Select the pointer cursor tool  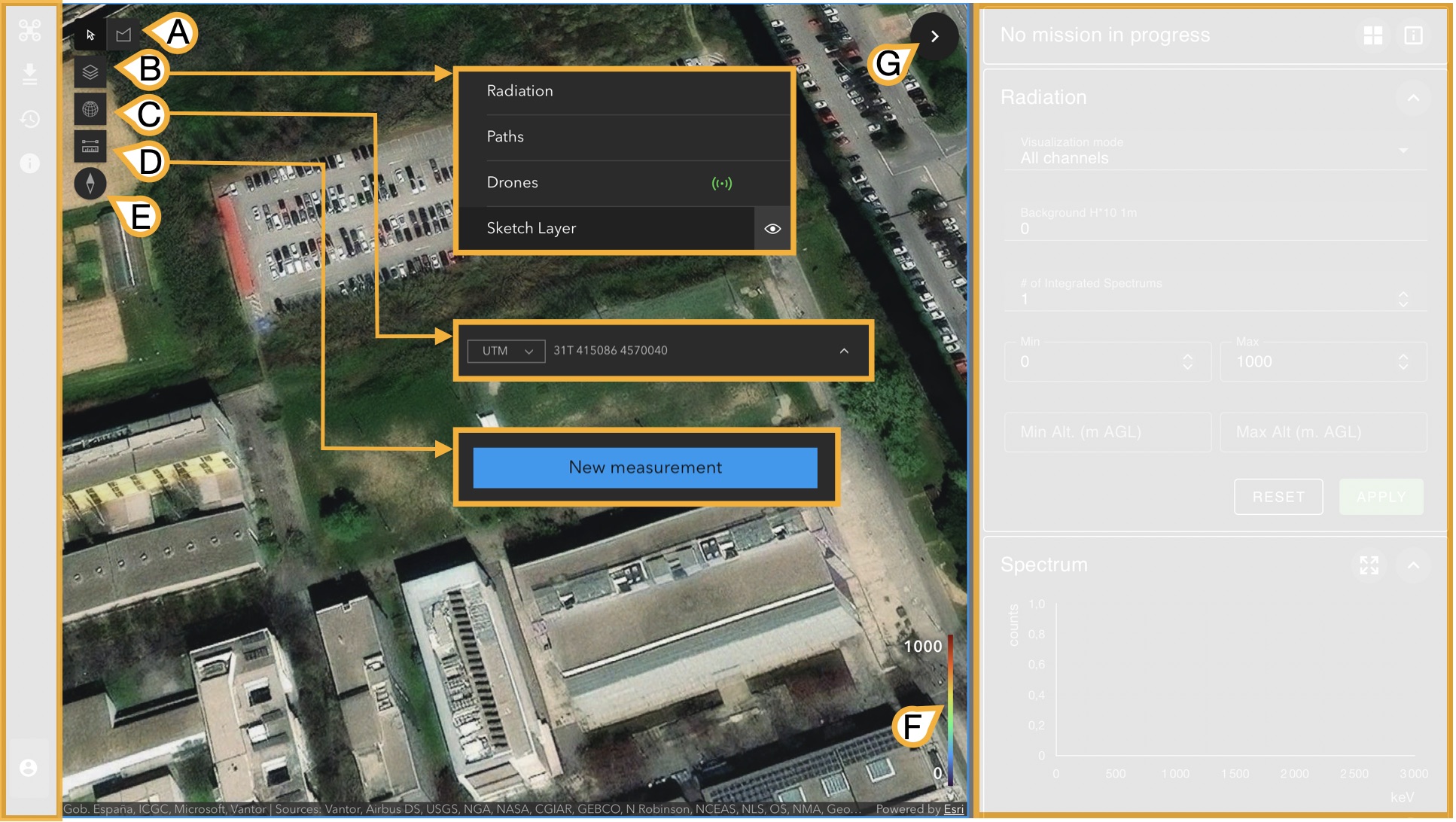(90, 35)
